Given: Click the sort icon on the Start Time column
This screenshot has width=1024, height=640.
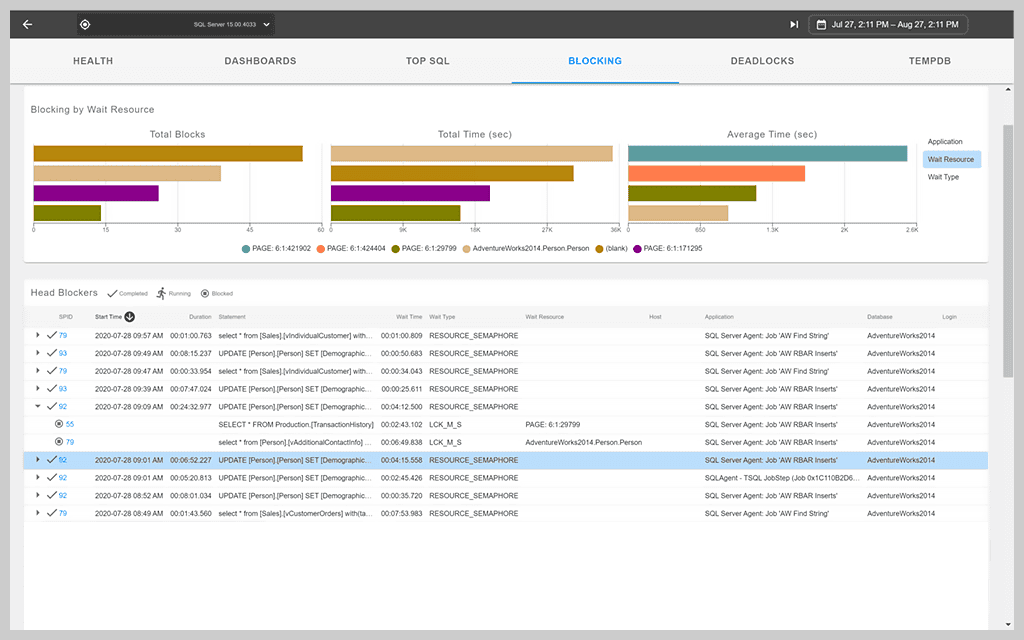Looking at the screenshot, I should [x=128, y=316].
